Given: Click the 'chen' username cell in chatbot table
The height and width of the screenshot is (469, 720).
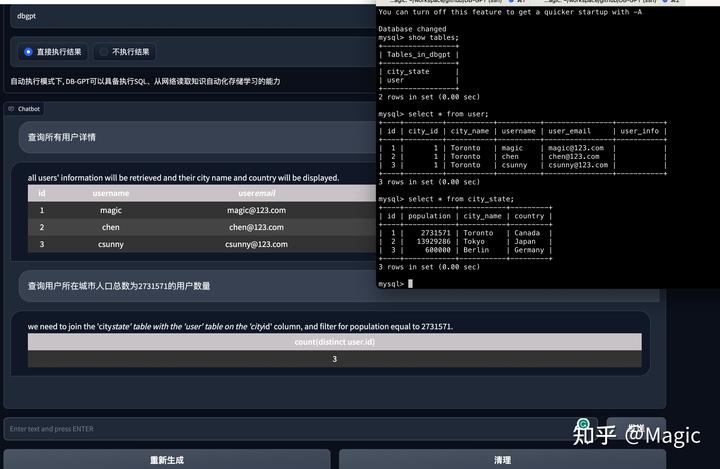Looking at the screenshot, I should click(111, 227).
